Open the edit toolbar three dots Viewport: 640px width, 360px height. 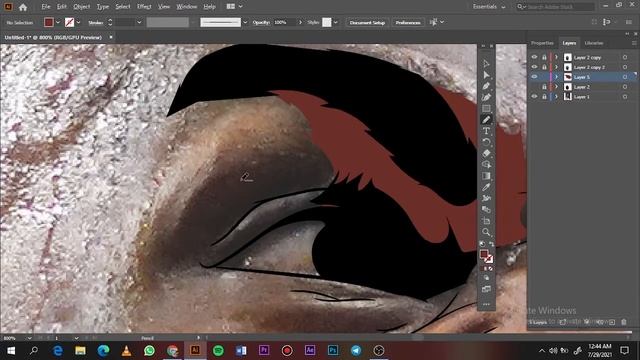[486, 304]
